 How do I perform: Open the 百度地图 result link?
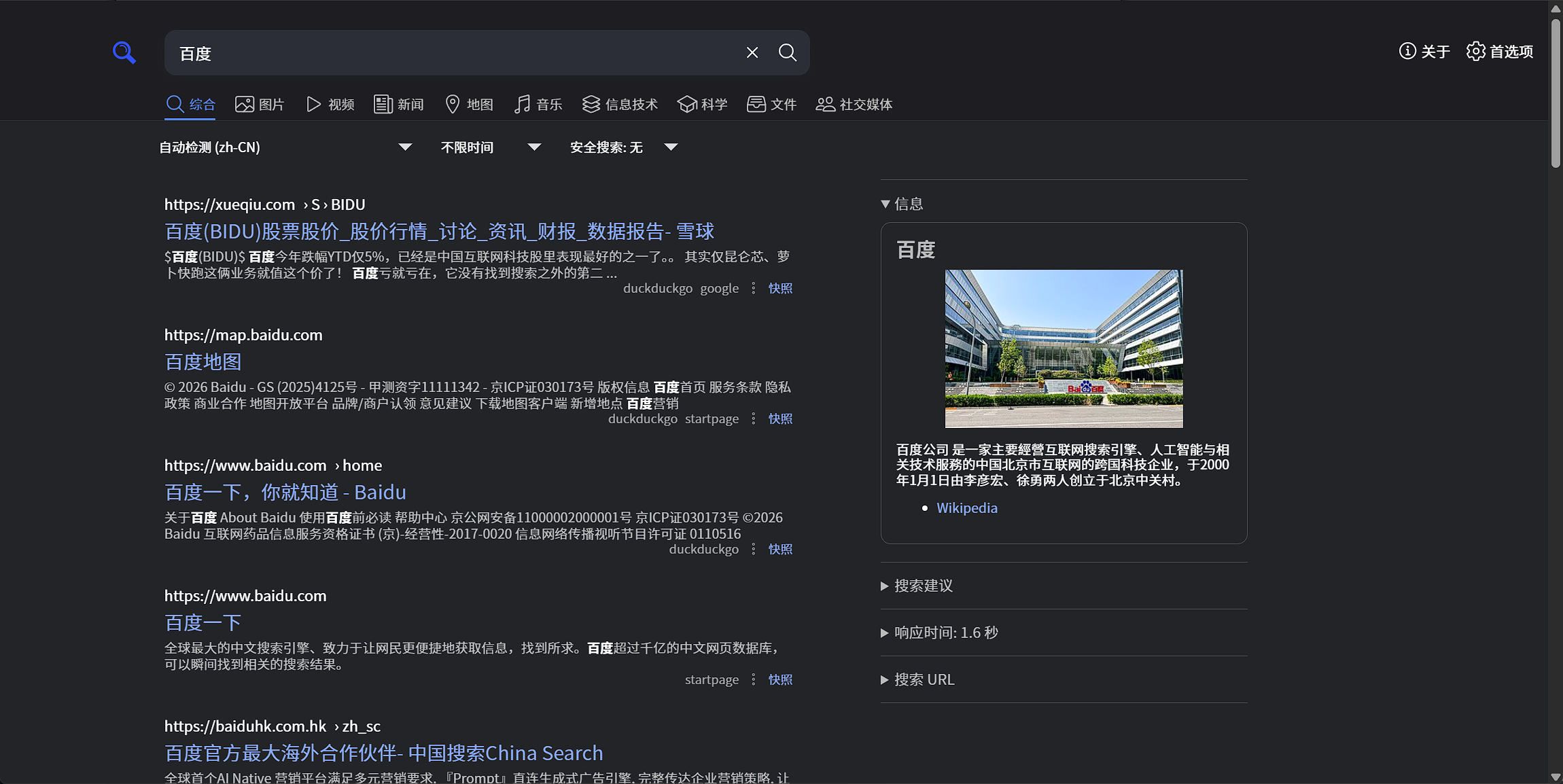click(x=203, y=362)
